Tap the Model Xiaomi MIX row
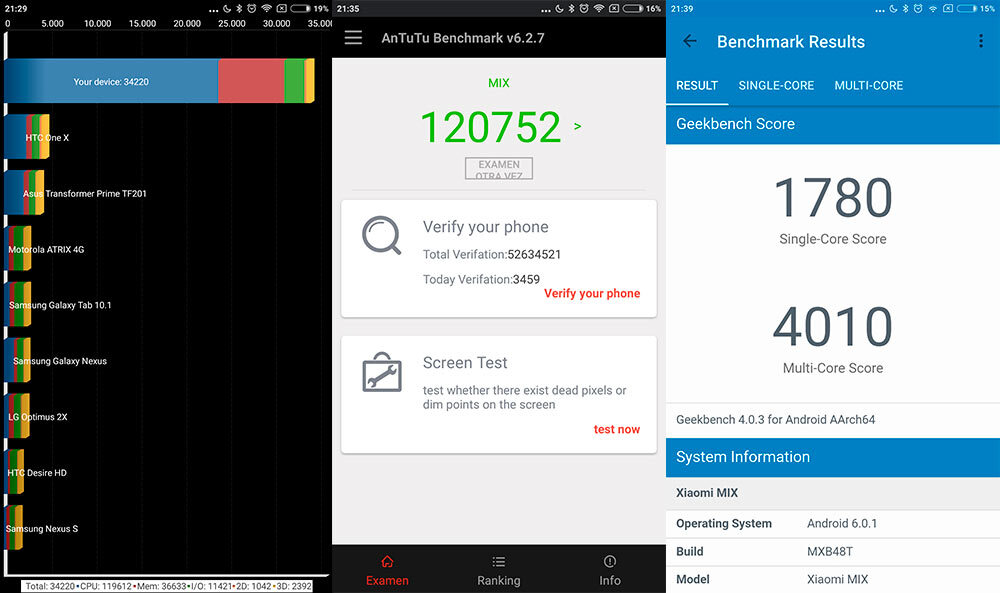This screenshot has height=593, width=1000. click(x=833, y=580)
